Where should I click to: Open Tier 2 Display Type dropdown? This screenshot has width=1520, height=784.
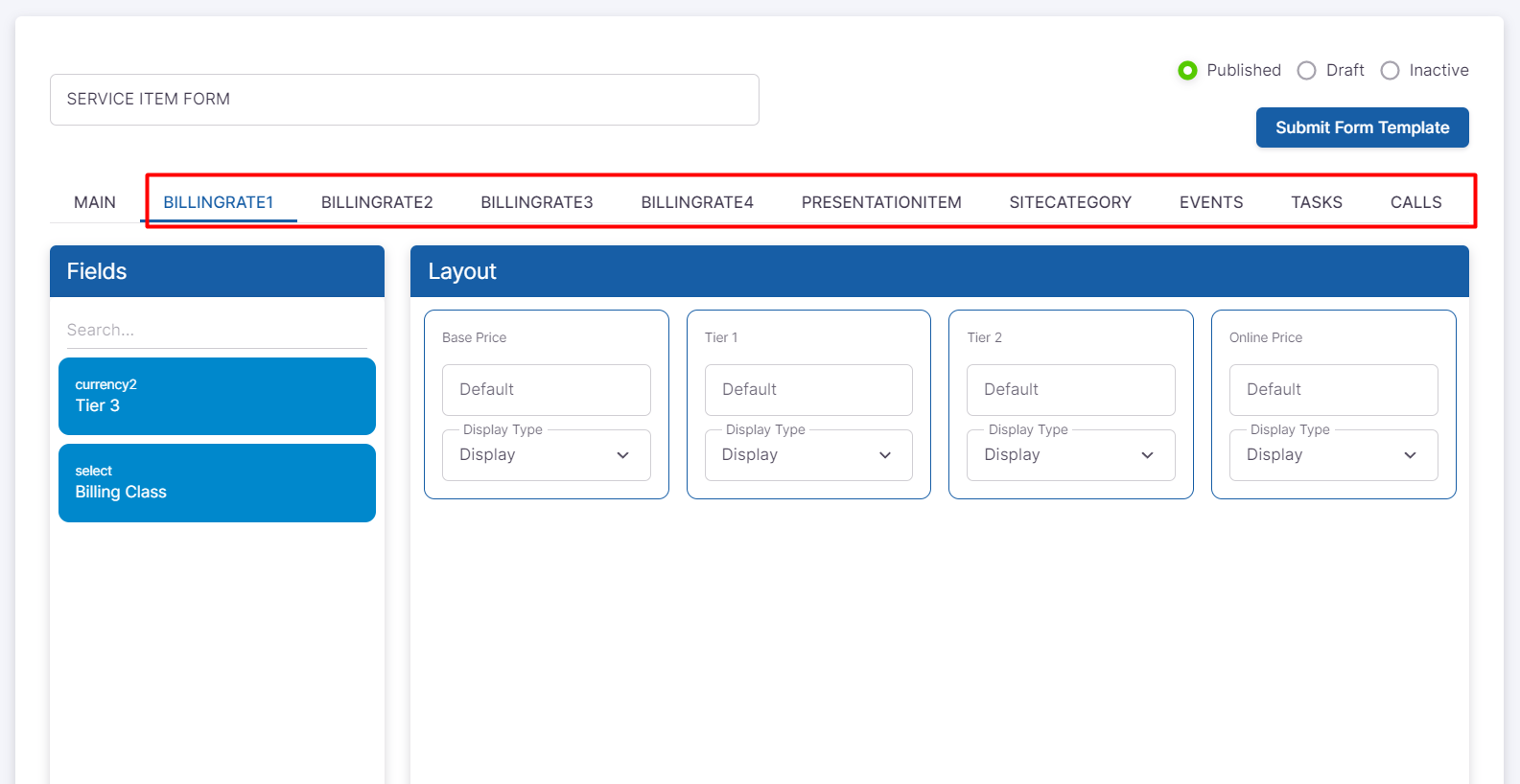(x=1070, y=455)
